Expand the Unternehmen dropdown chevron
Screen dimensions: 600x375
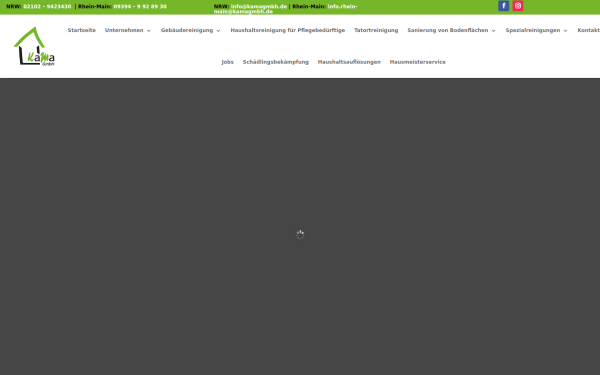148,31
